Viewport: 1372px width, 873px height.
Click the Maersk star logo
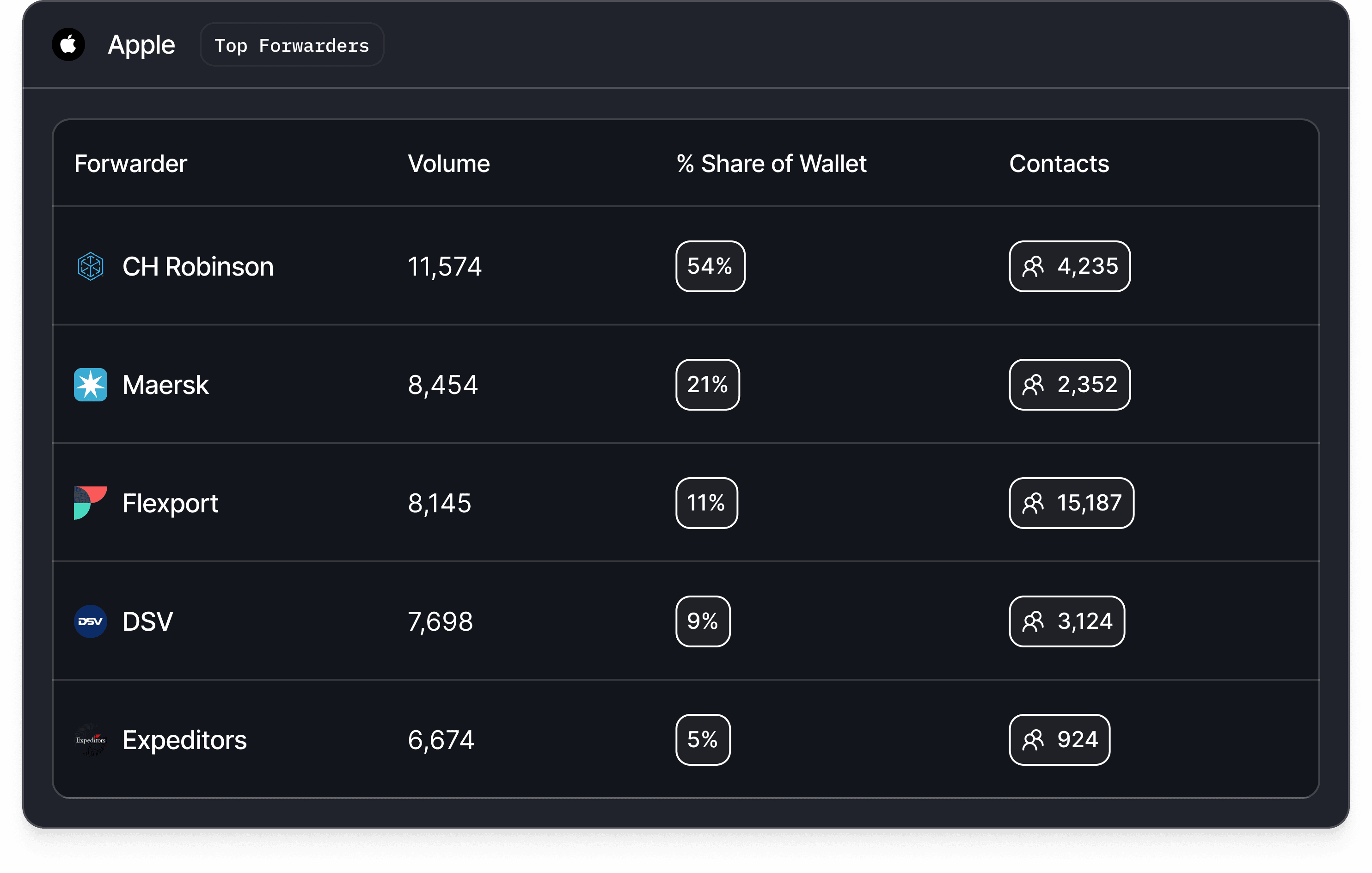(90, 385)
